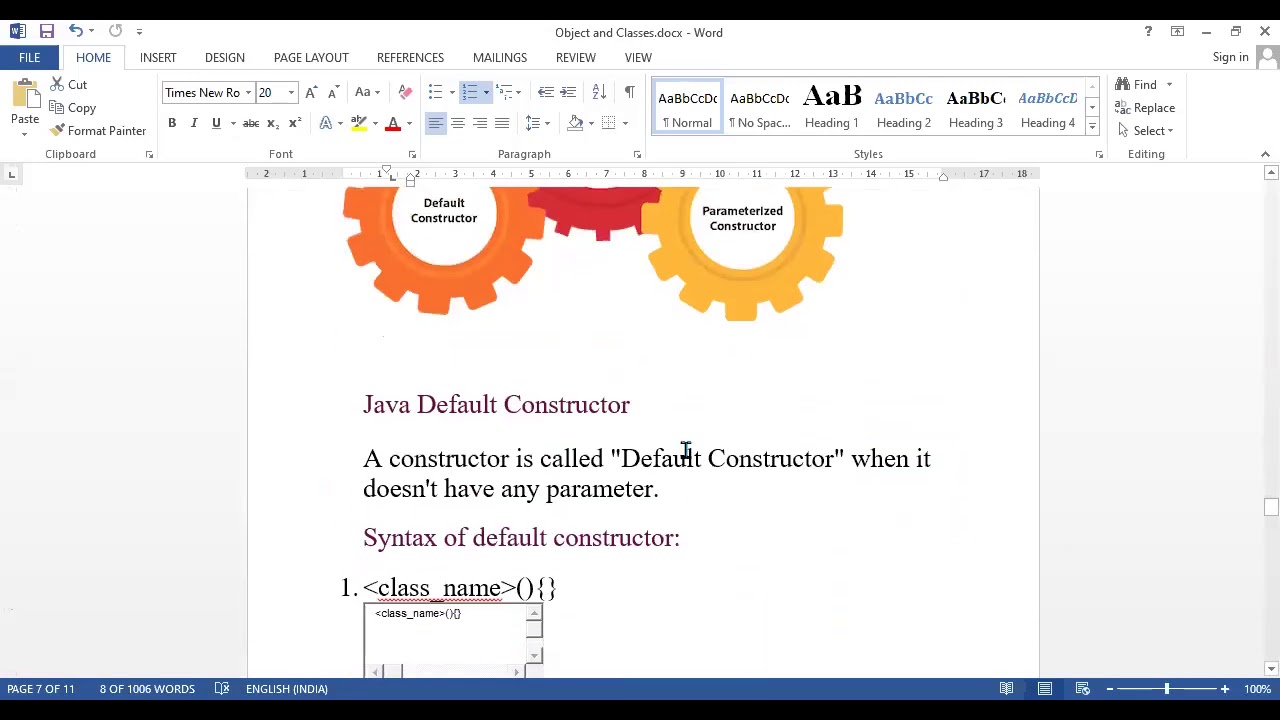Apply Superscript formatting
Image resolution: width=1280 pixels, height=720 pixels.
pyautogui.click(x=294, y=123)
